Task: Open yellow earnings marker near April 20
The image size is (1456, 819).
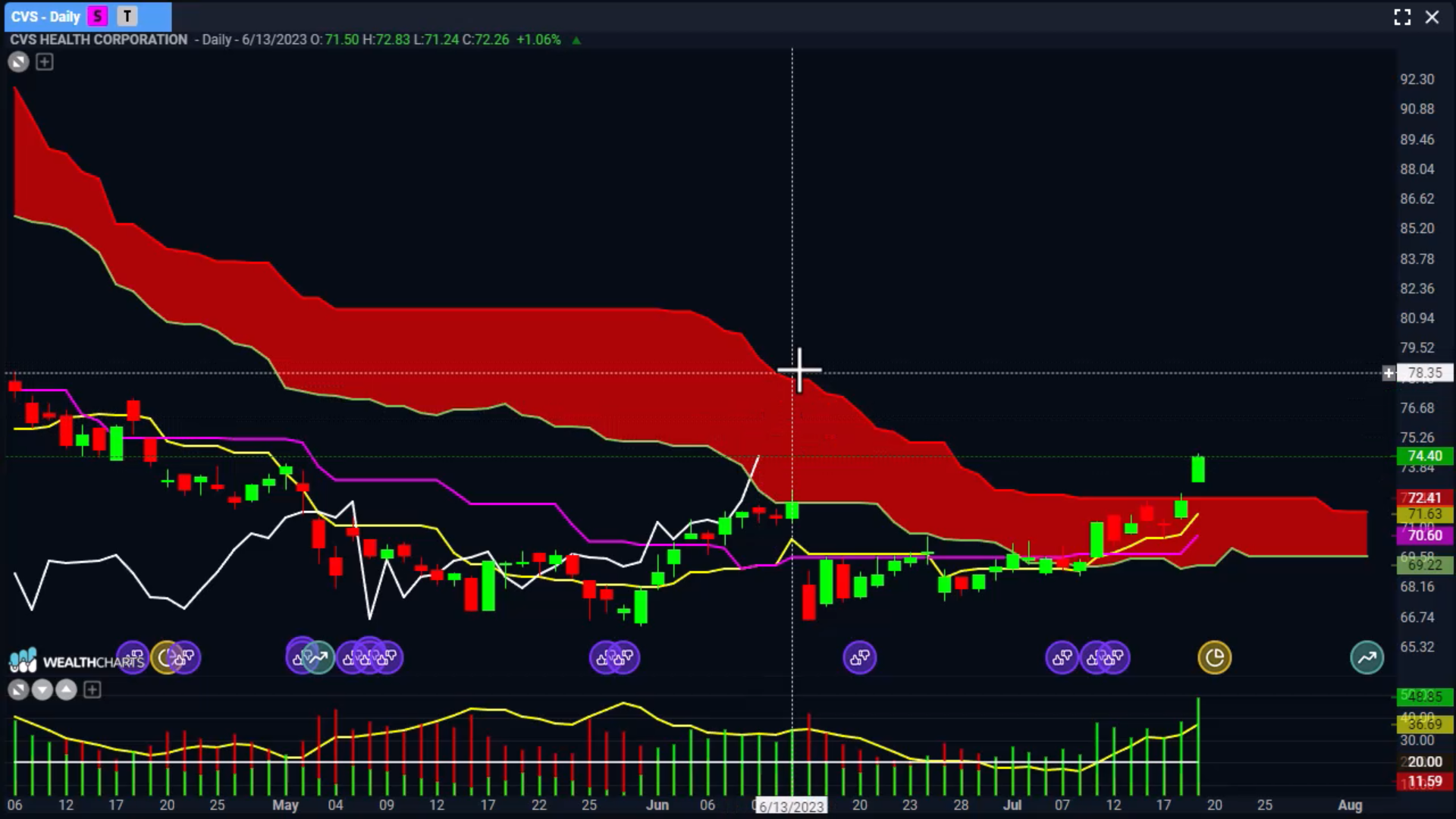Action: coord(164,657)
